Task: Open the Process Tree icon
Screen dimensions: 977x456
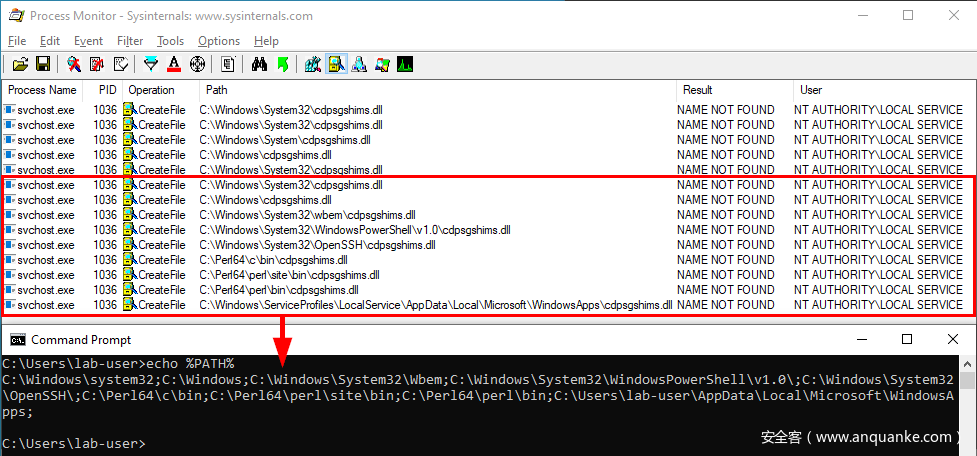Action: point(228,65)
